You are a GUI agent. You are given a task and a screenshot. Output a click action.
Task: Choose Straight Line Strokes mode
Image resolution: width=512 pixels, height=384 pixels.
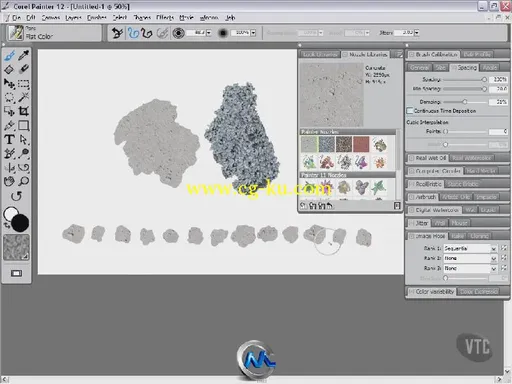point(147,33)
